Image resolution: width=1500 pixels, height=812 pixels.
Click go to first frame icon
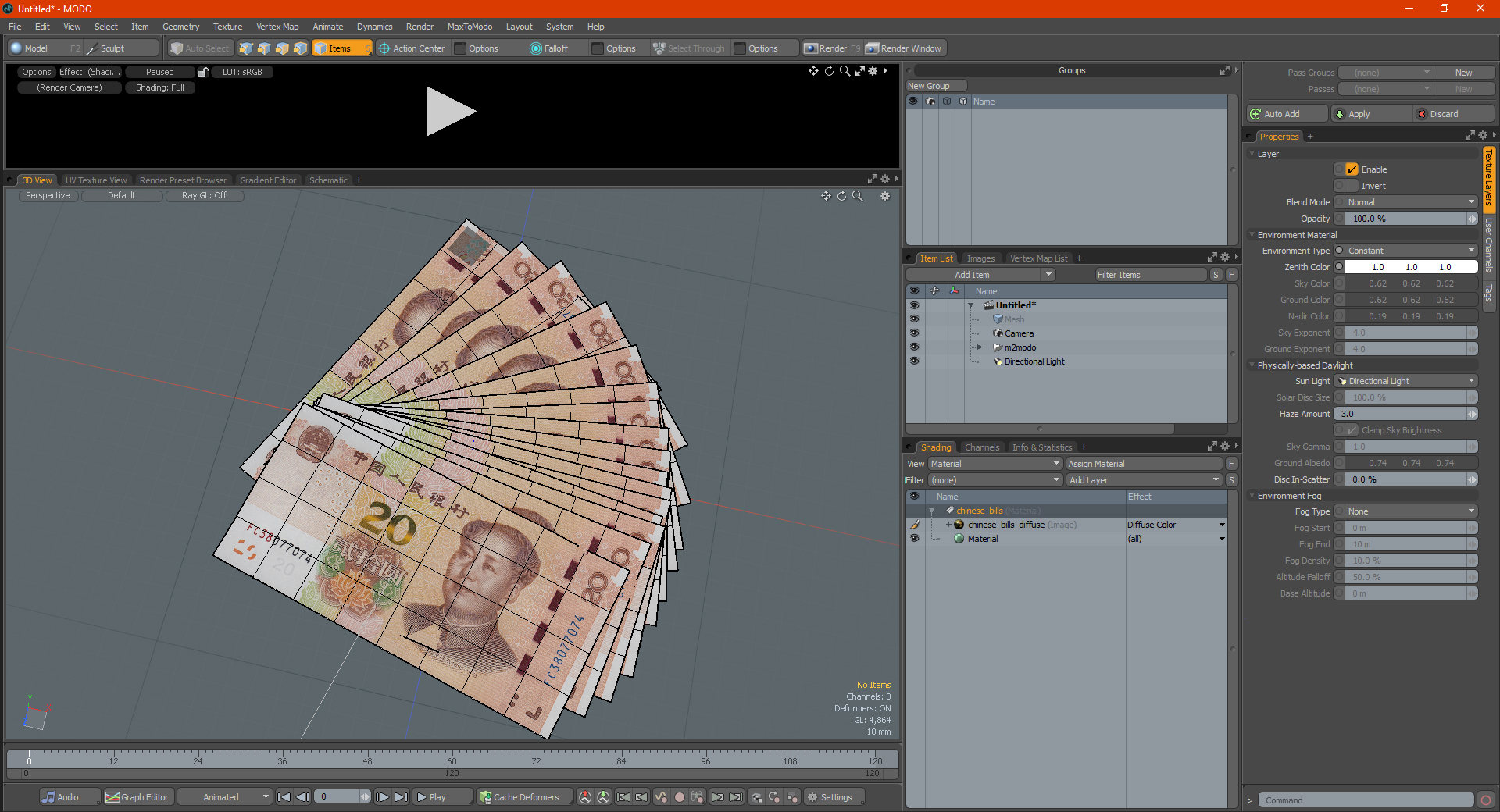284,797
